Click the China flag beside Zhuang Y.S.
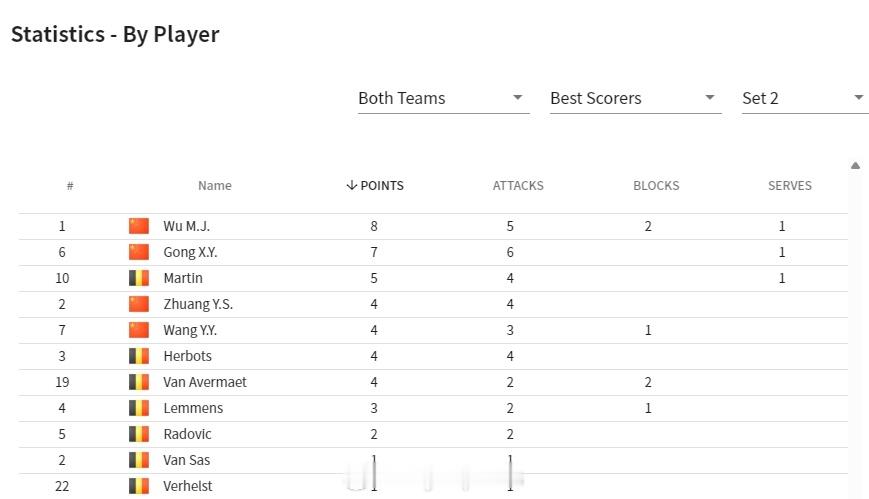 [139, 304]
